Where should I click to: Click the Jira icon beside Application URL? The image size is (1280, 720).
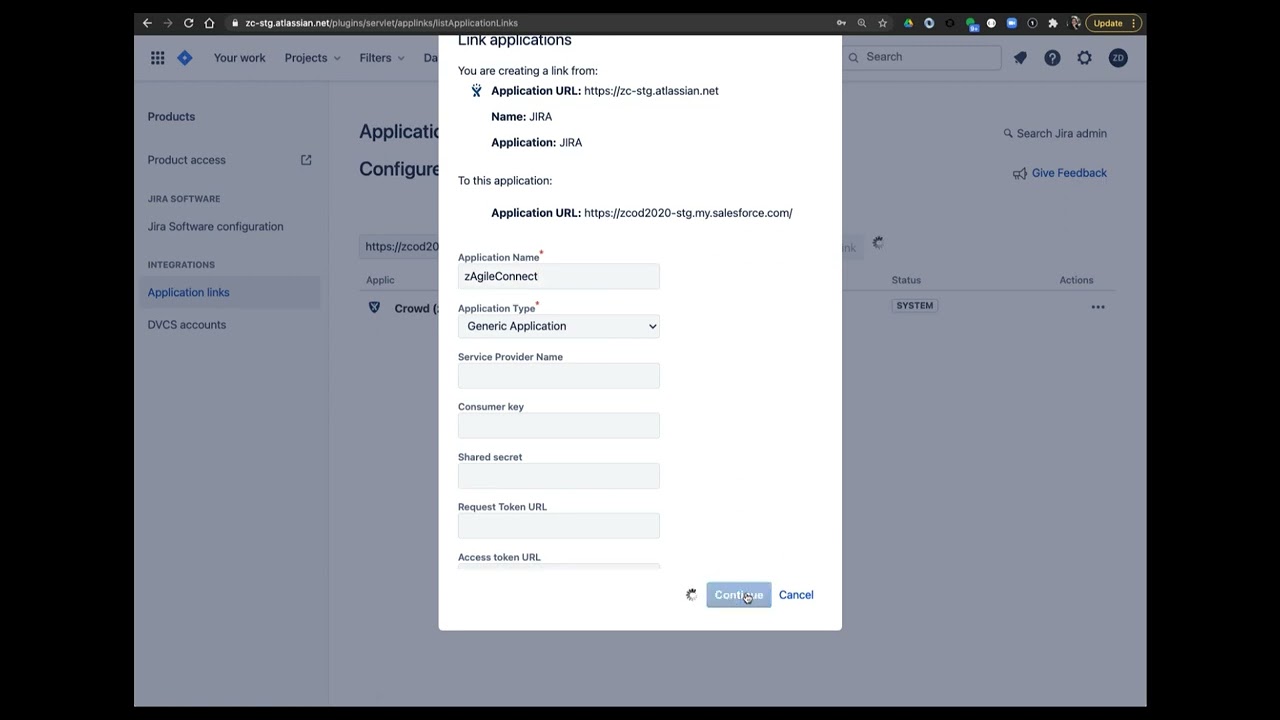click(476, 91)
